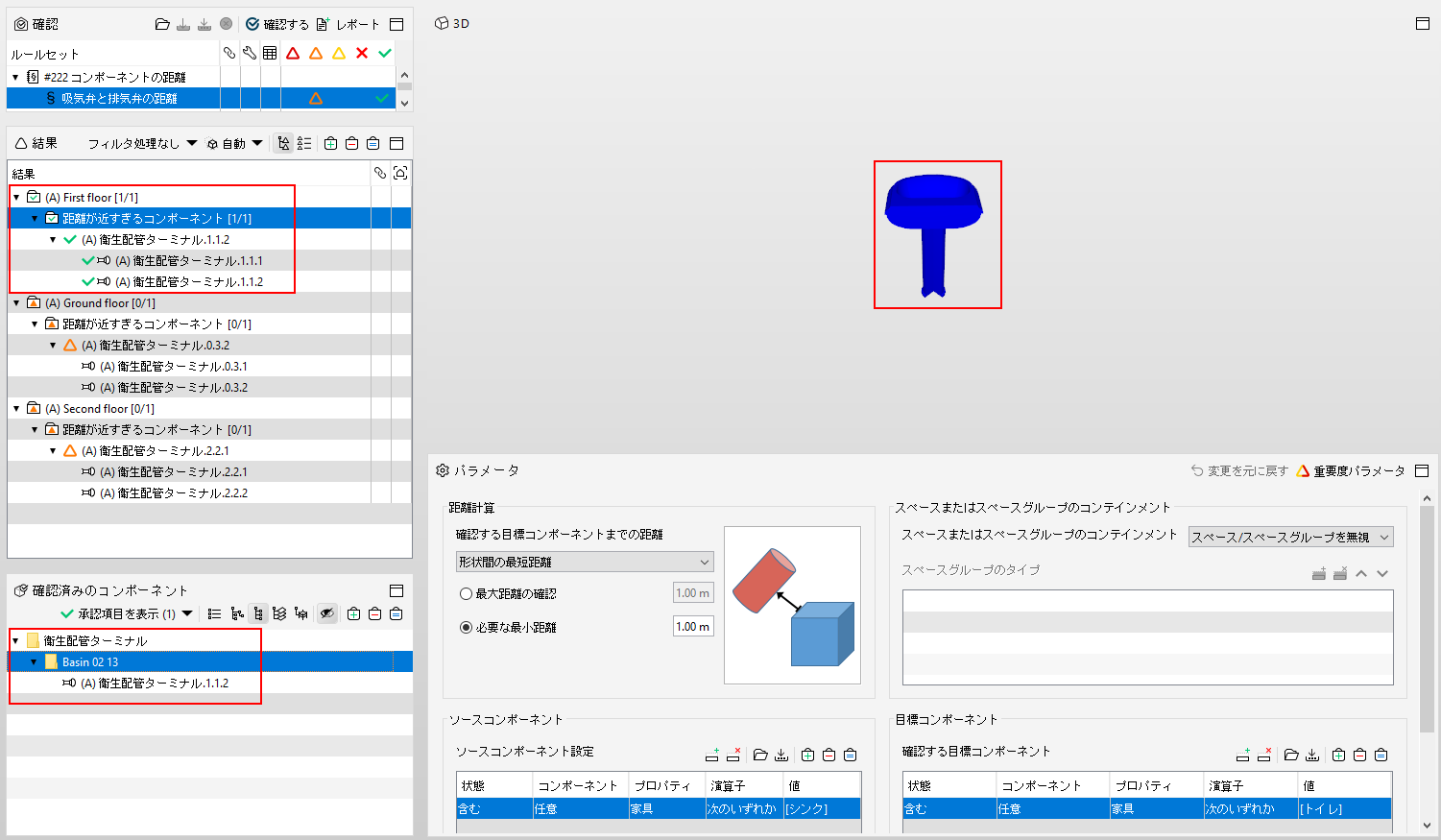Click the wrench column icon in the ルールセット header

250,53
